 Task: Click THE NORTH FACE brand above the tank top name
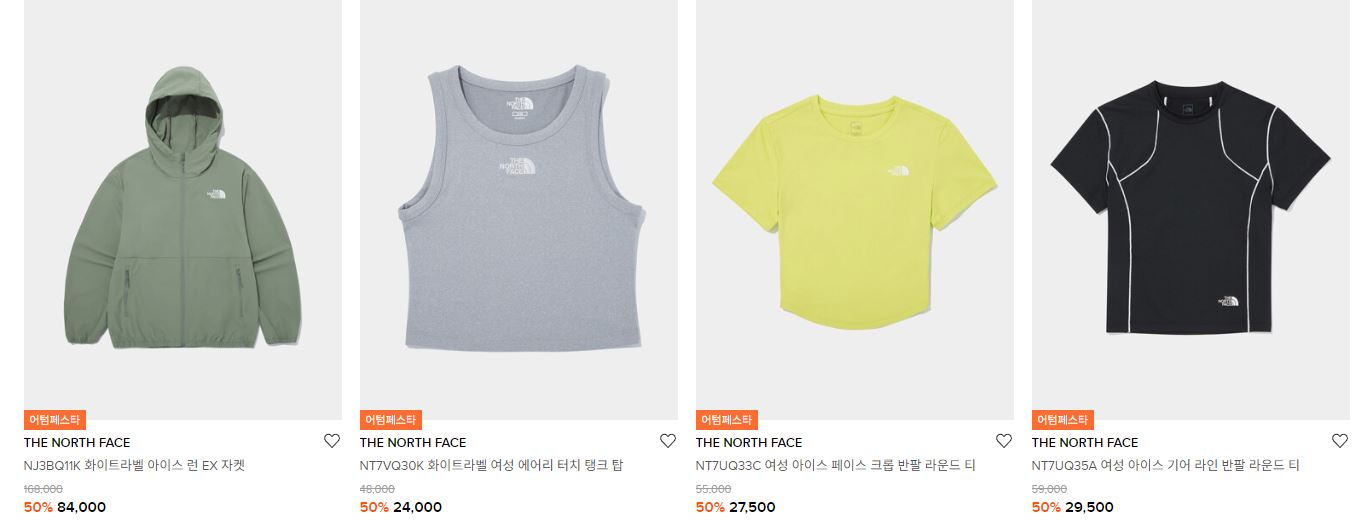point(413,442)
